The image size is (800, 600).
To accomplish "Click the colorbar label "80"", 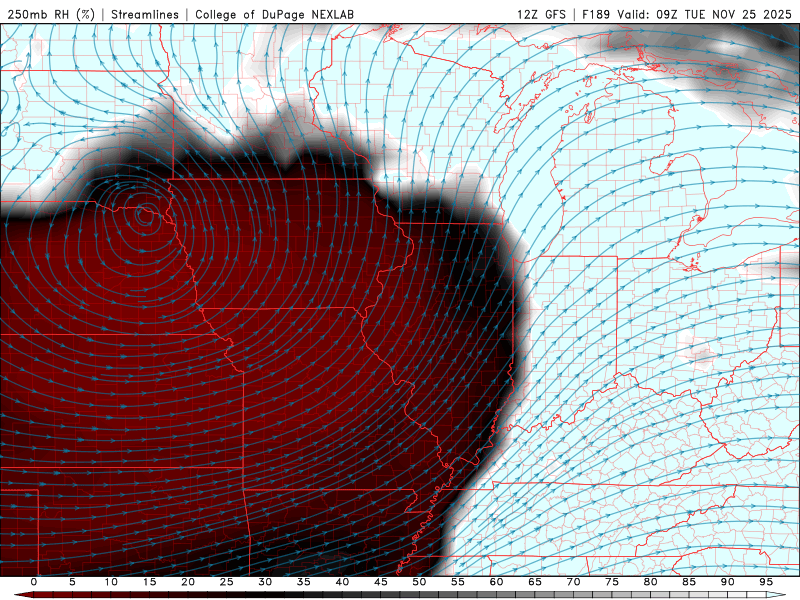I will click(x=650, y=582).
